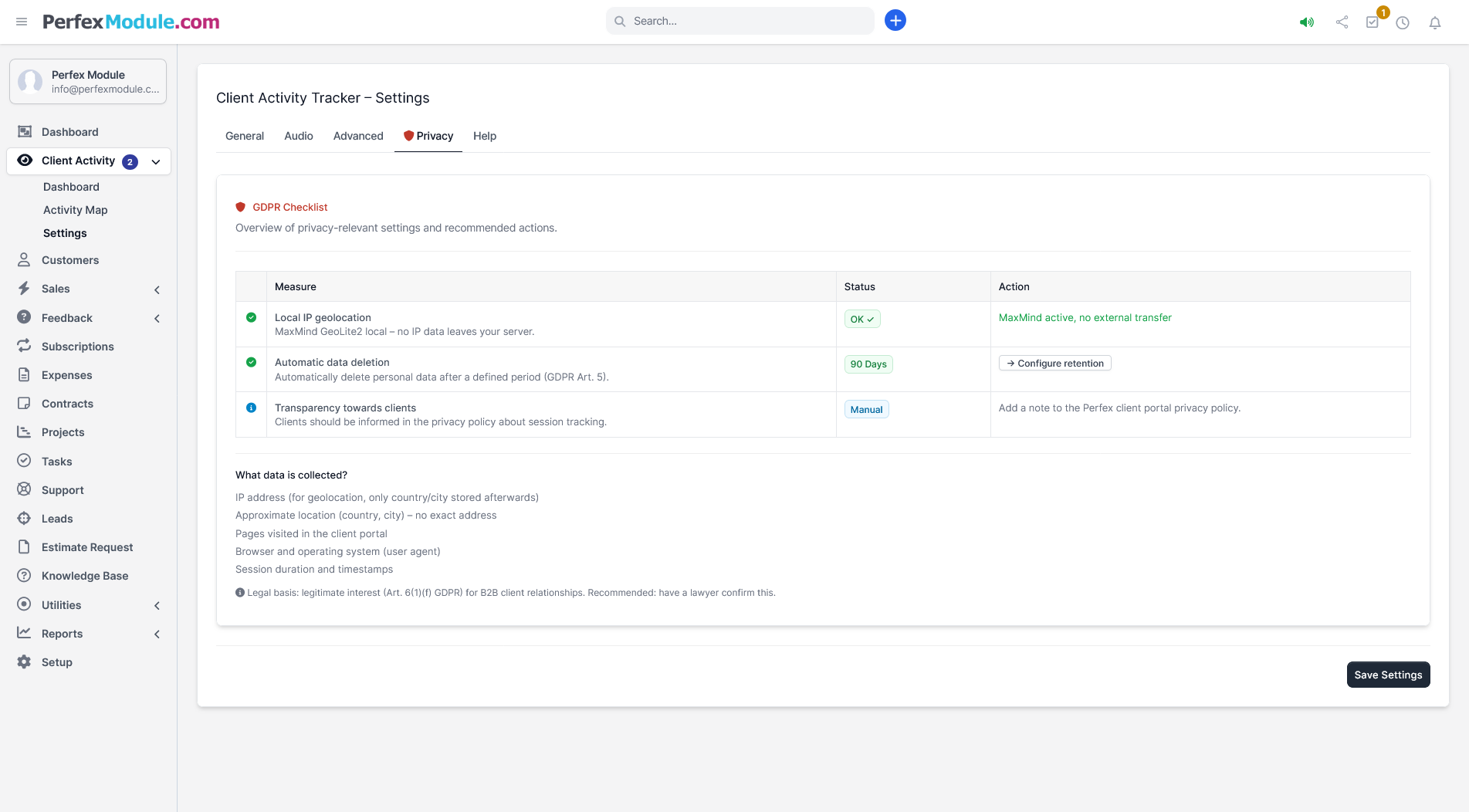The image size is (1469, 812).
Task: Expand the Sales submenu
Action: pos(157,289)
